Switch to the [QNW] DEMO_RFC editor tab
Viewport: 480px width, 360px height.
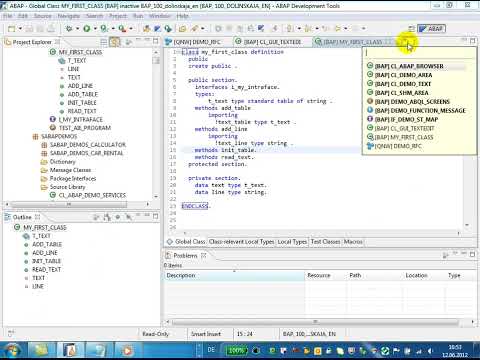[193, 42]
